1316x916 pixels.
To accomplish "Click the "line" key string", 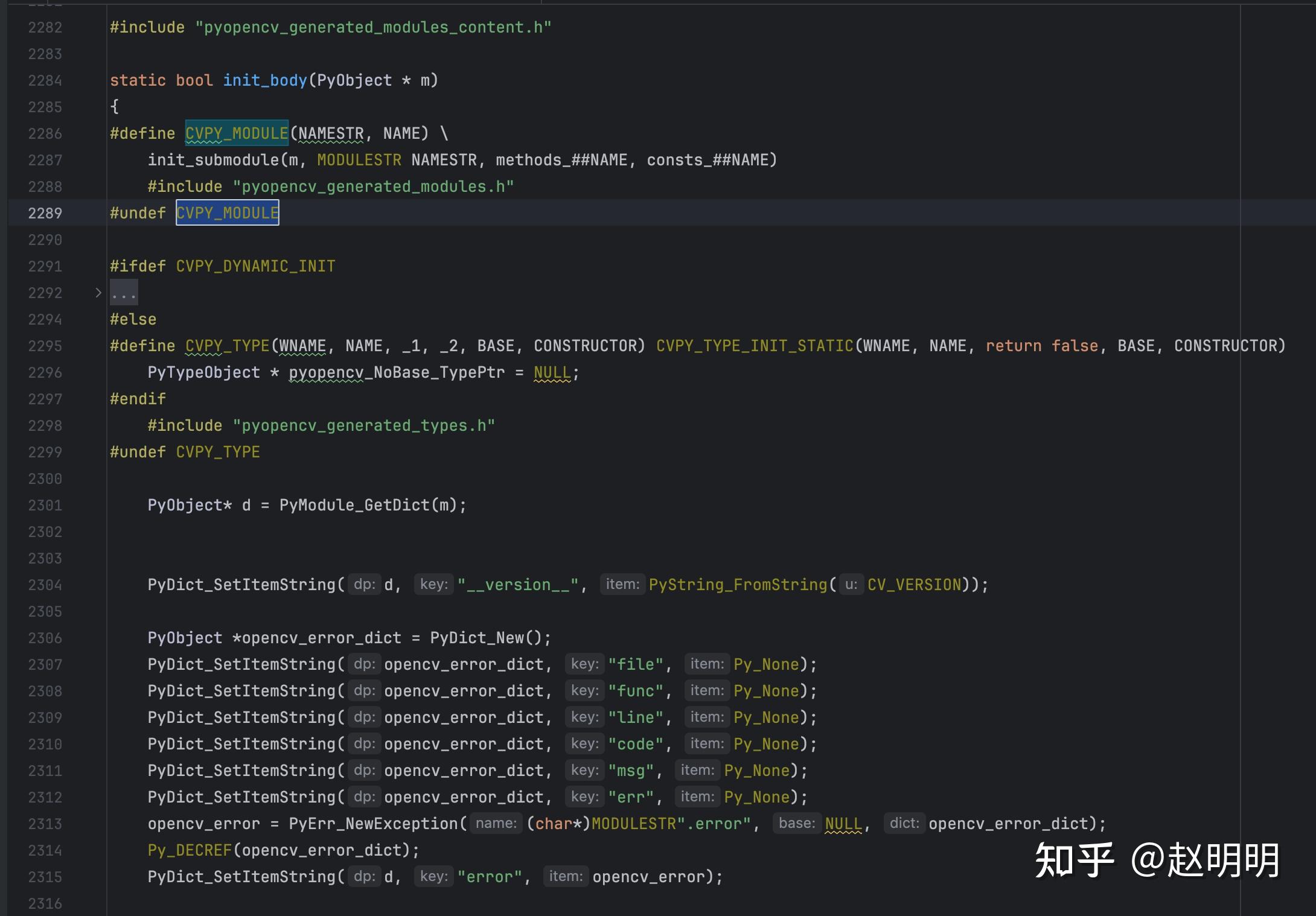I will (x=636, y=717).
